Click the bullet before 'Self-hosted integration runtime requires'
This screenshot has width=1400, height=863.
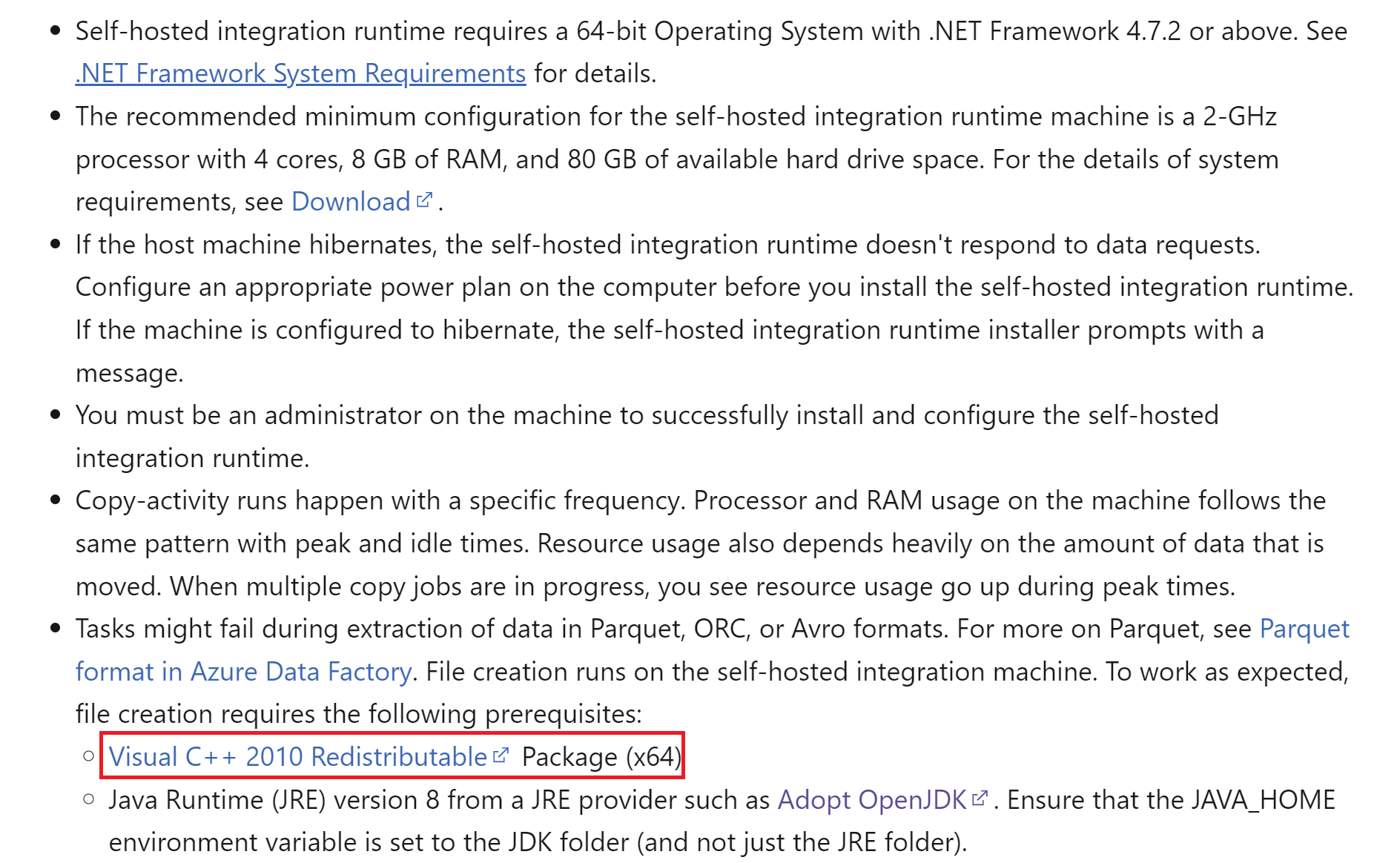pos(55,31)
